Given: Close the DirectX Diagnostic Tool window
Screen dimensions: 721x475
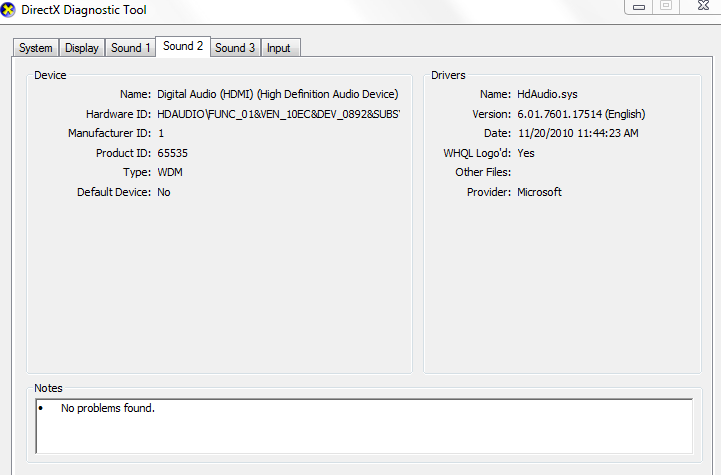Looking at the screenshot, I should coord(703,6).
